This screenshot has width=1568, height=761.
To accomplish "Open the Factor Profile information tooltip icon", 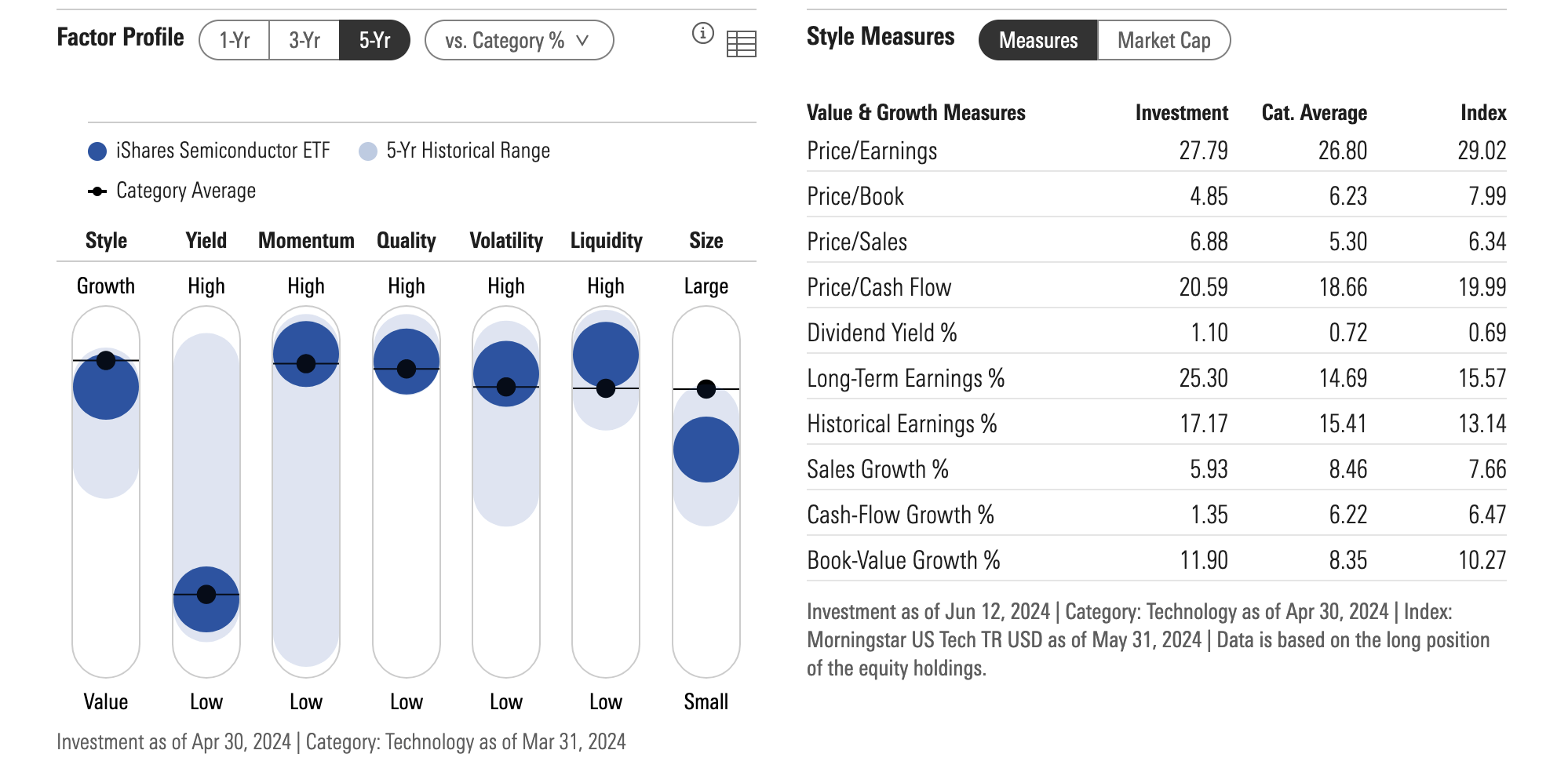I will 702,33.
